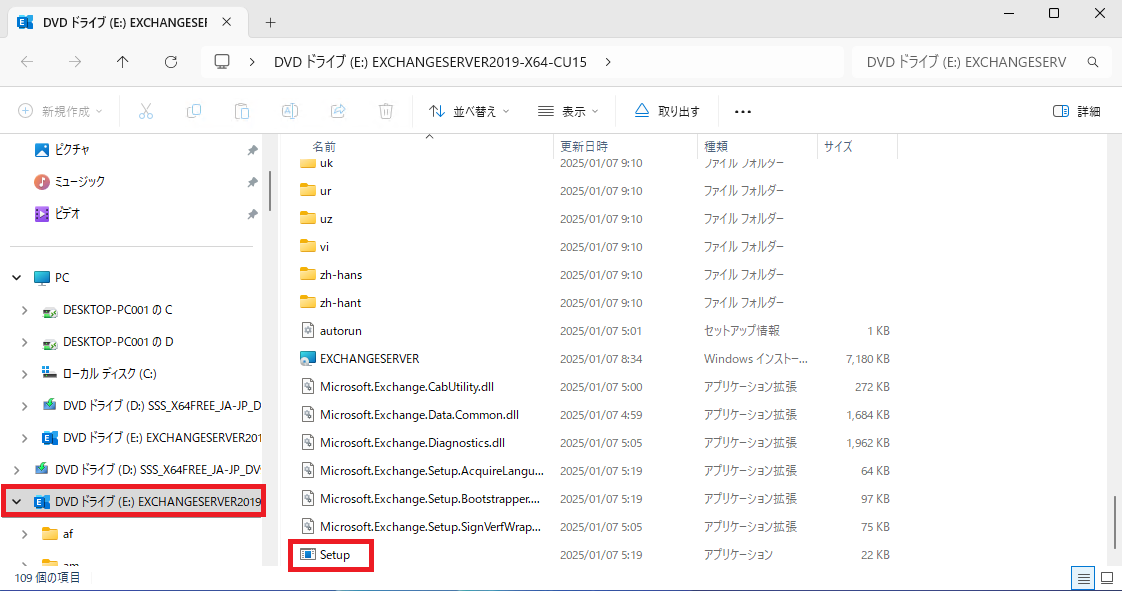Screen dimensions: 1122x591
Task: Open the 並べ替え (Sort) dropdown
Action: [469, 111]
